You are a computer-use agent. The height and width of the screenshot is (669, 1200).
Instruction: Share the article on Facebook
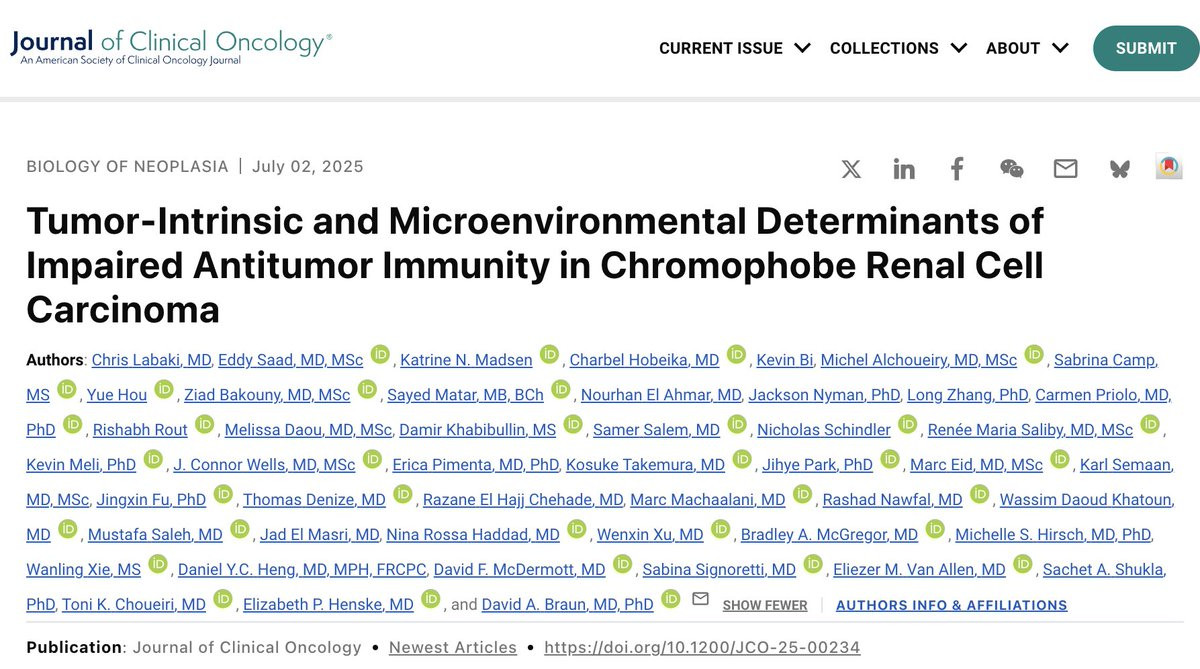point(957,169)
